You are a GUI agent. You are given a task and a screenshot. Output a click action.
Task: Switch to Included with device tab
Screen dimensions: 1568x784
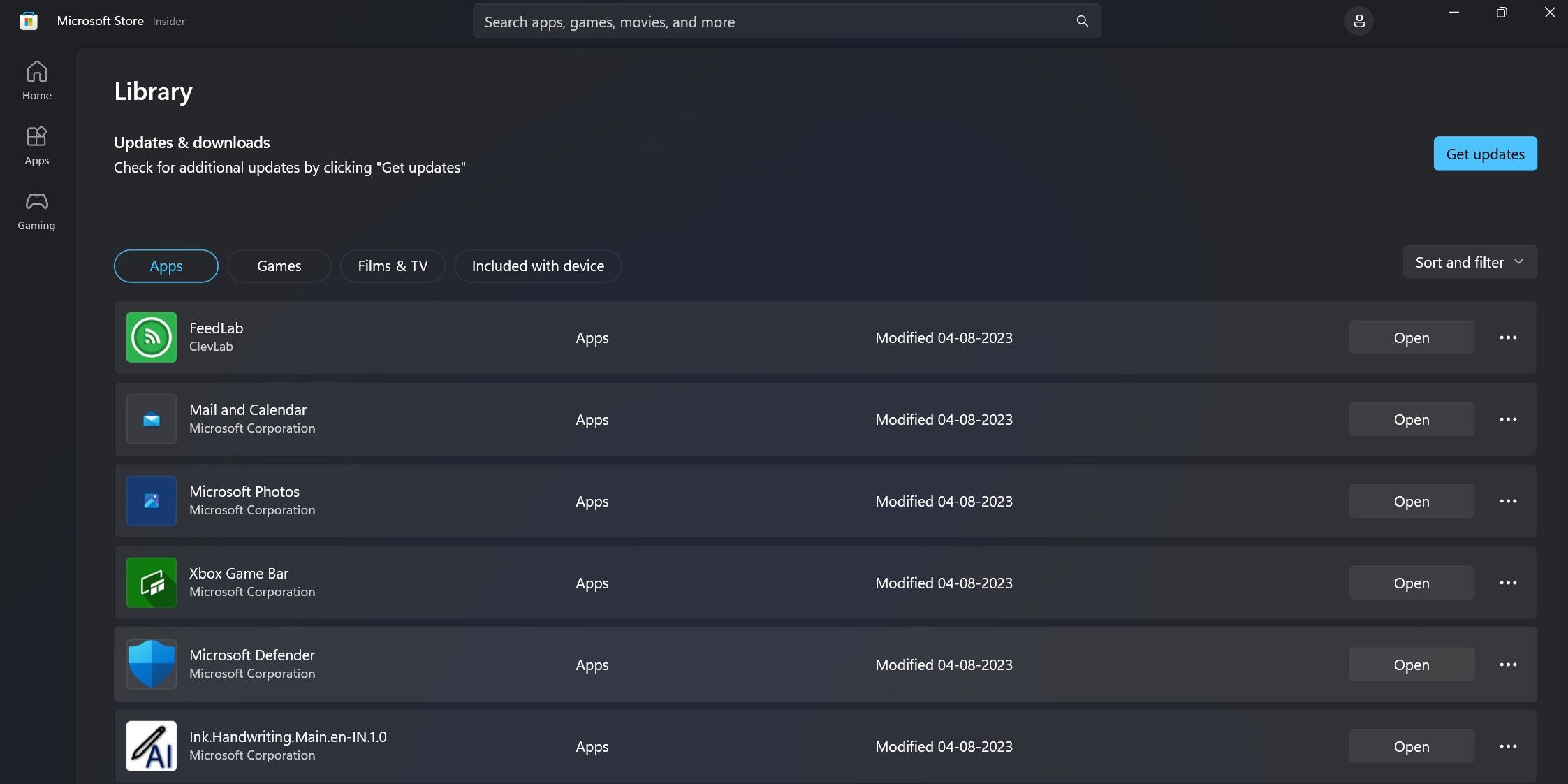click(537, 265)
